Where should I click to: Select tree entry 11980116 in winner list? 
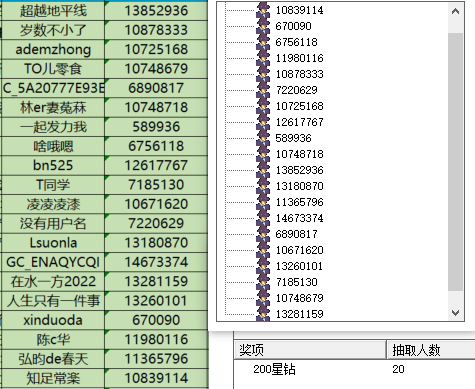(x=299, y=58)
